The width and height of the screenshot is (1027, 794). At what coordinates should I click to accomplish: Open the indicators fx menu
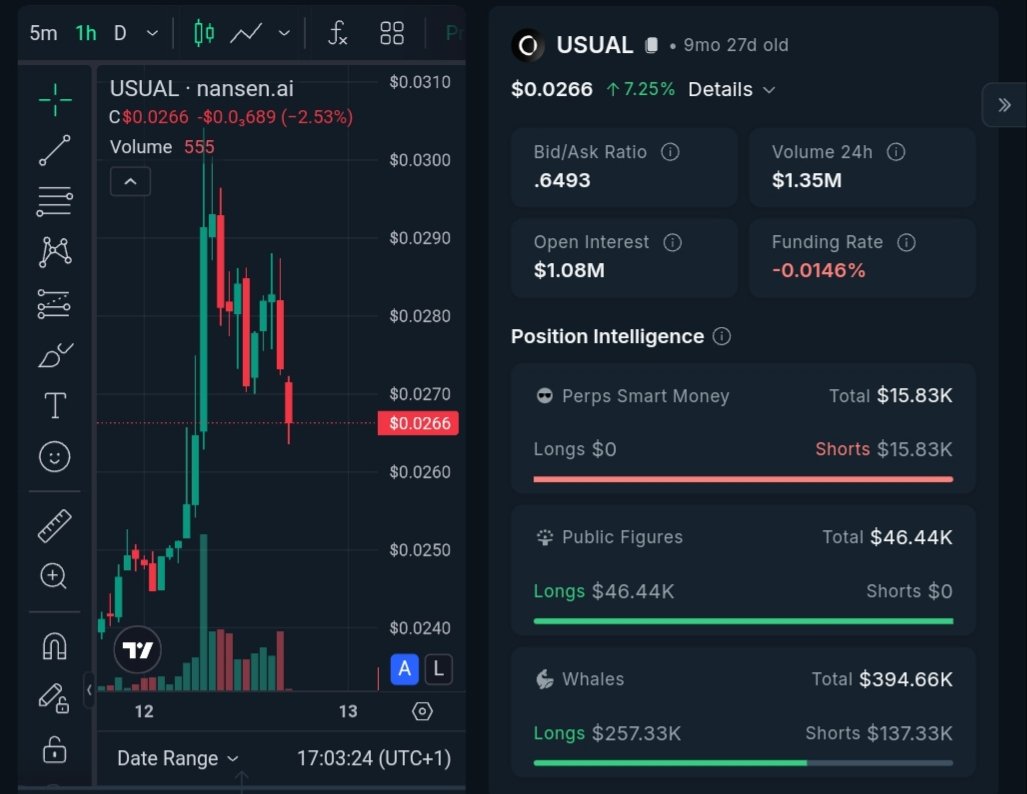coord(337,33)
